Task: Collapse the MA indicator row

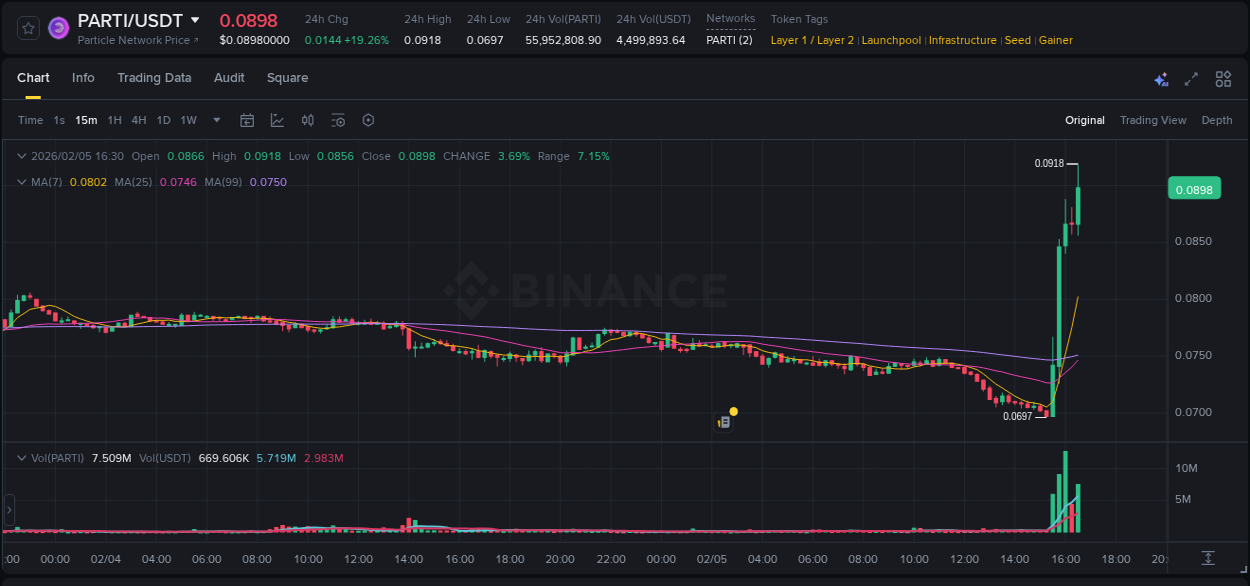Action: (x=20, y=181)
